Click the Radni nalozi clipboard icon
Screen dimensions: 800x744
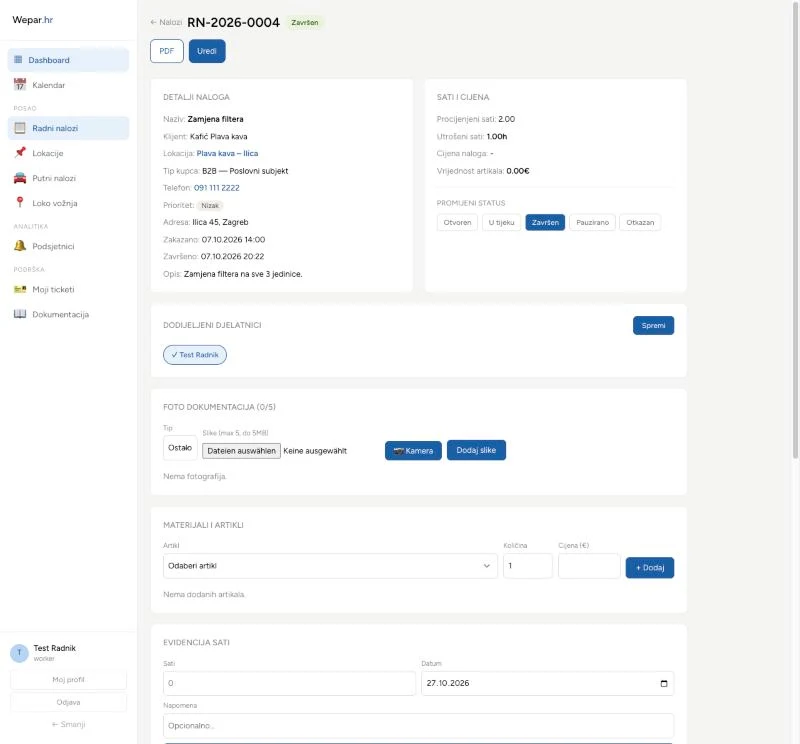click(20, 128)
